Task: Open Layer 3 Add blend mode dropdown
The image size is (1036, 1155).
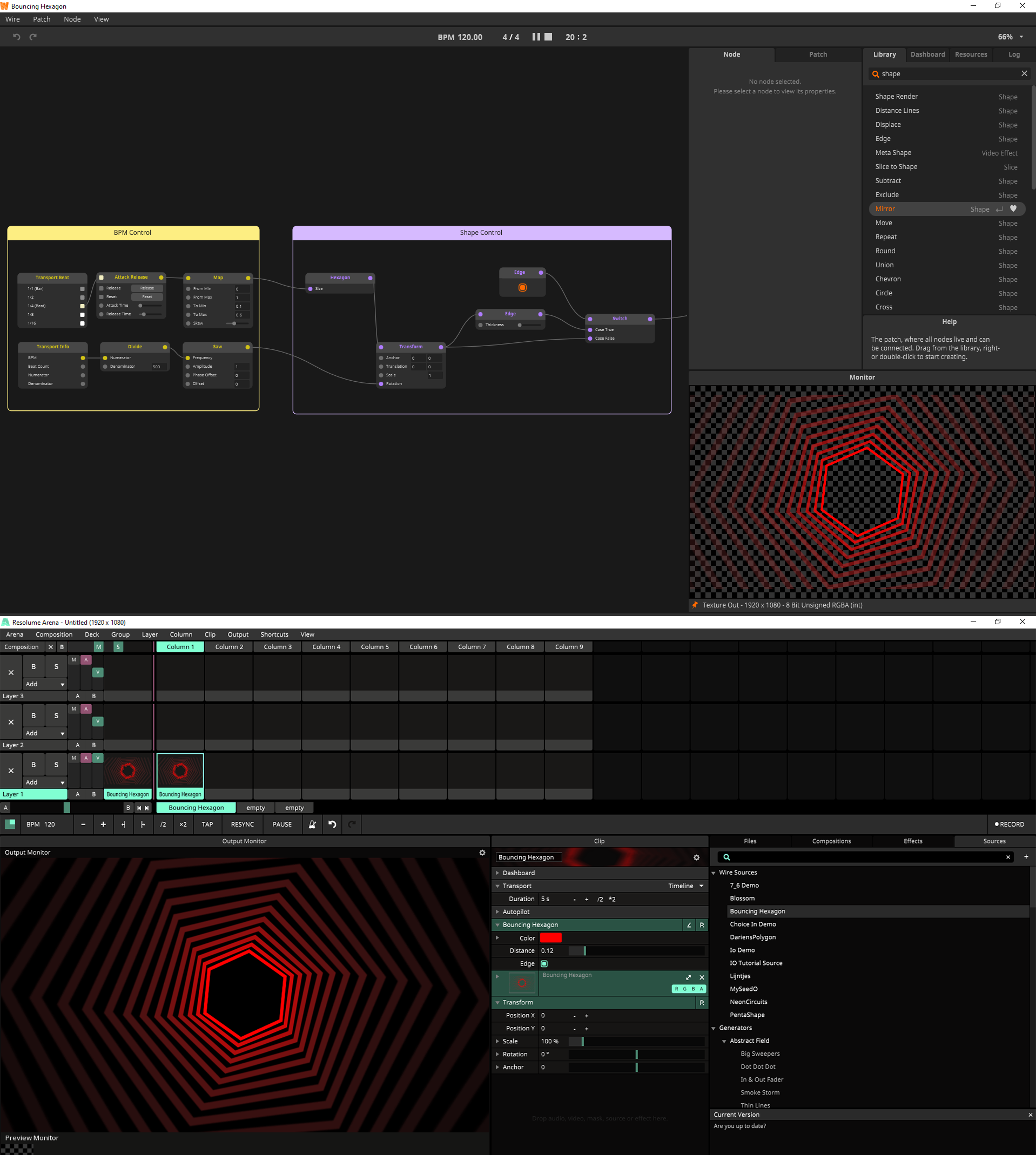Action: [x=45, y=684]
